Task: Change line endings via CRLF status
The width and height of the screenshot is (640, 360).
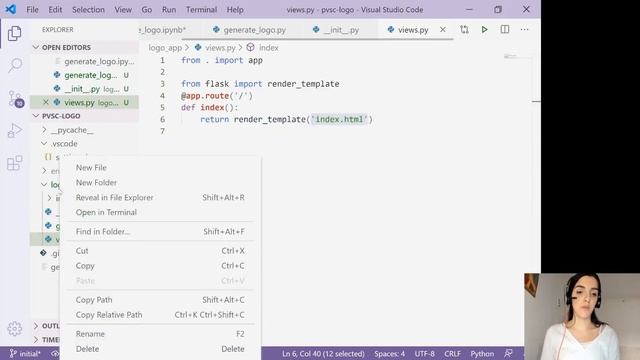Action: (452, 353)
